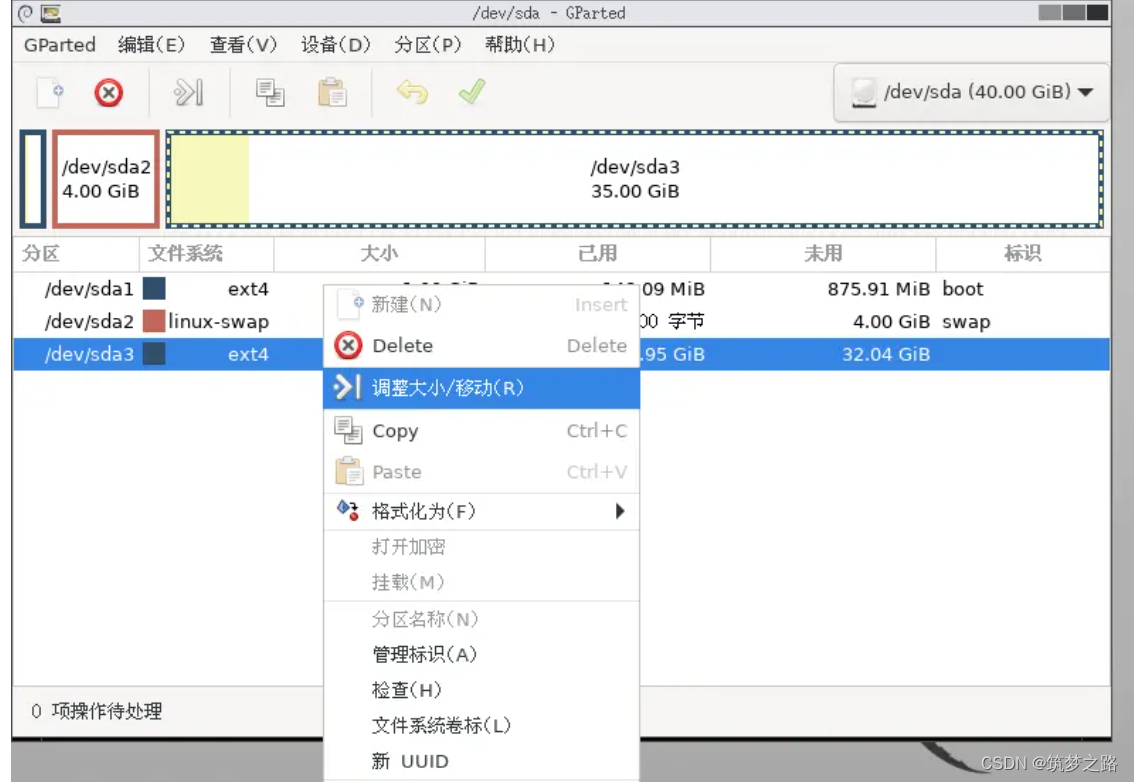Image resolution: width=1134 pixels, height=782 pixels.
Task: Click the Paste partition toolbar icon
Action: tap(332, 93)
